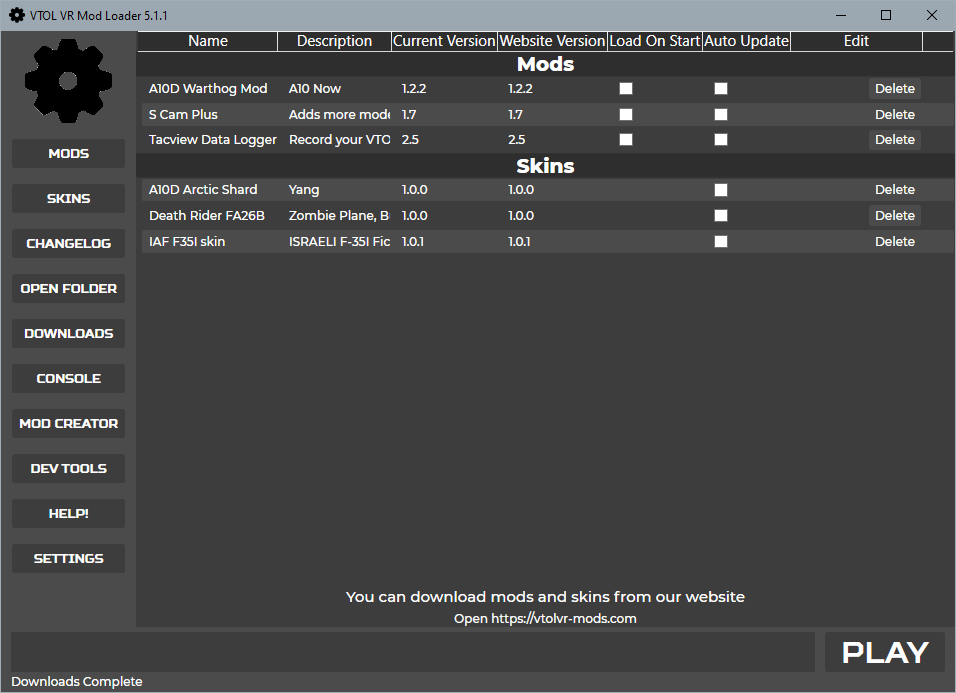This screenshot has height=693, width=956.
Task: Select the IAF F35I skin name
Action: point(187,242)
